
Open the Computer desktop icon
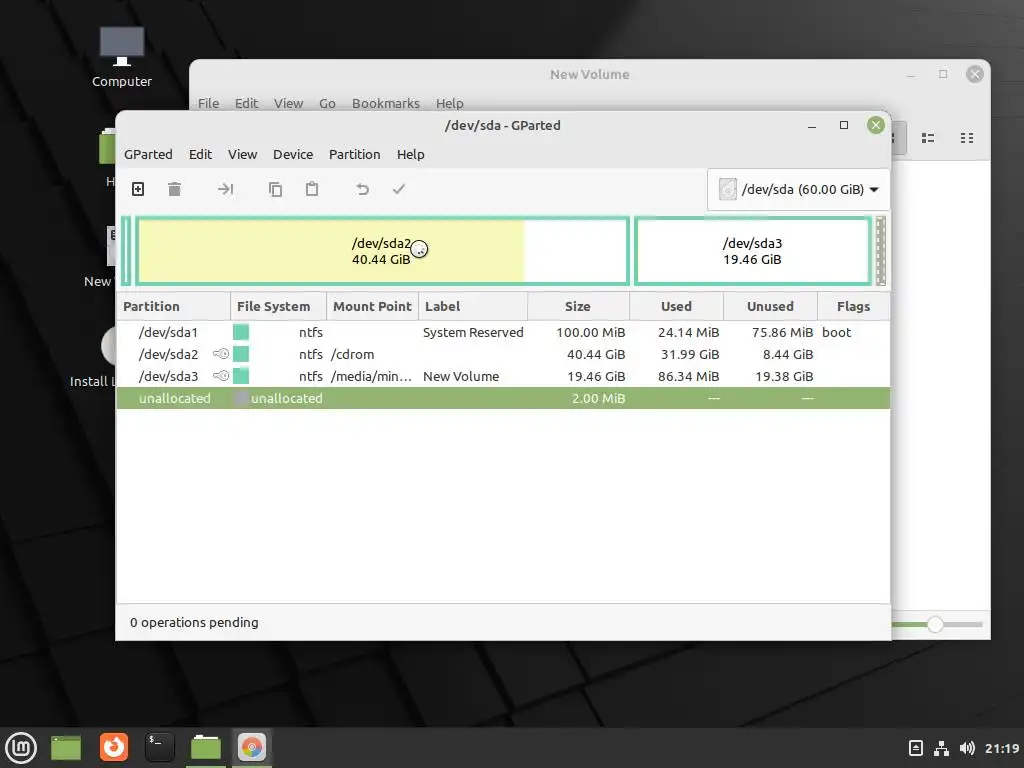(122, 57)
